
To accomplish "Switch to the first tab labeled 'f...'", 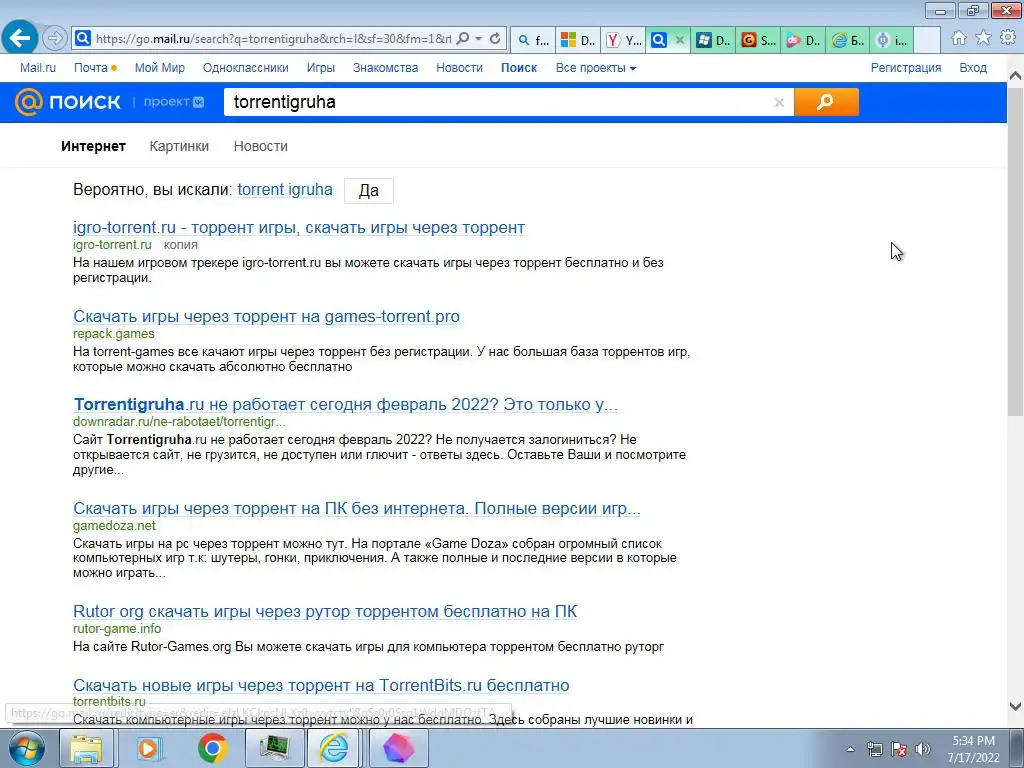I will (x=533, y=40).
